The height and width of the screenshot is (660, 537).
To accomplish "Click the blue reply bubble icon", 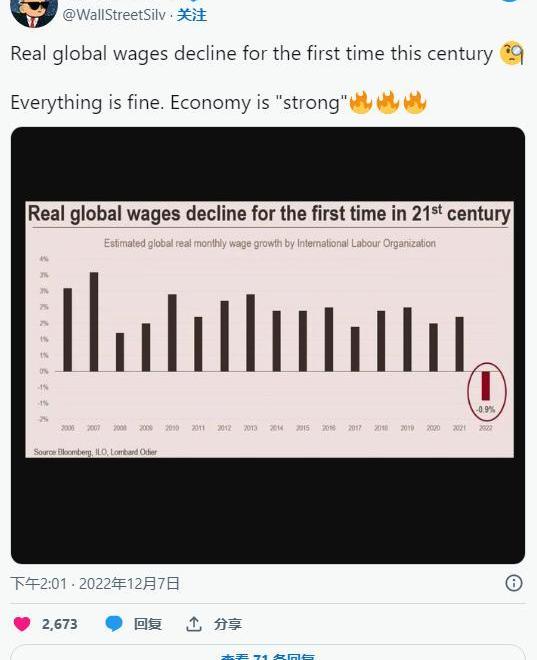I will pyautogui.click(x=114, y=623).
